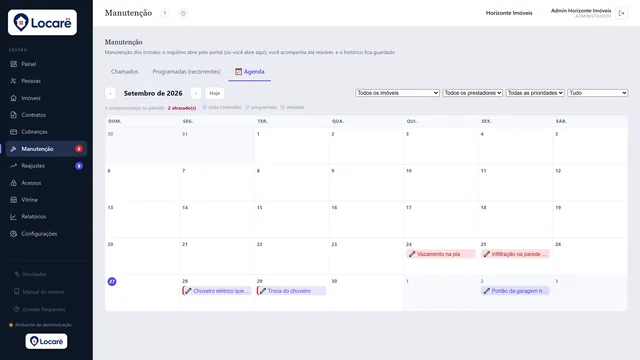
Task: Open Cobranças in the sidebar
Action: [46, 132]
